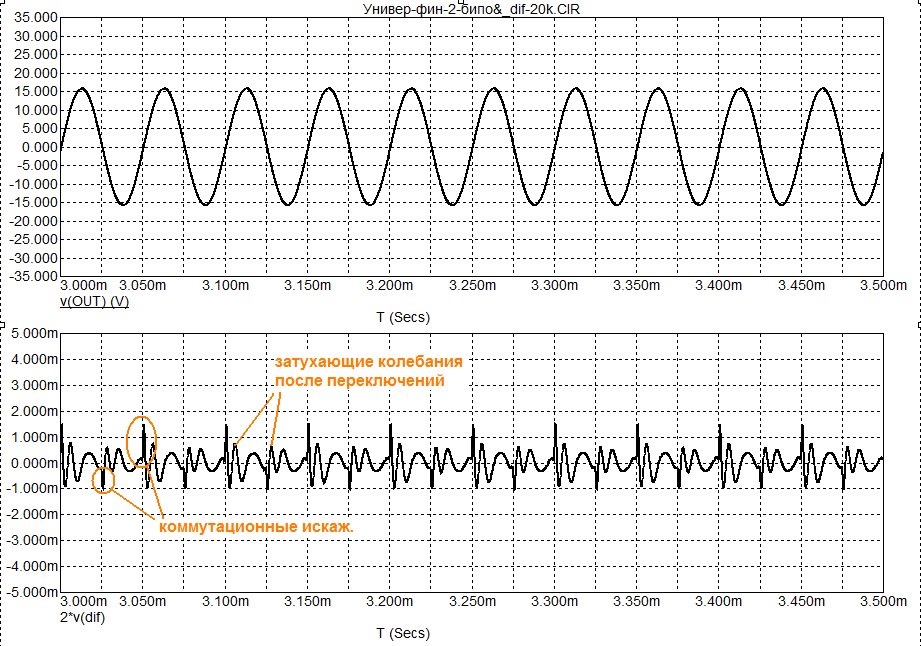Click the 0.000 tick on upper Y-axis

coord(39,147)
